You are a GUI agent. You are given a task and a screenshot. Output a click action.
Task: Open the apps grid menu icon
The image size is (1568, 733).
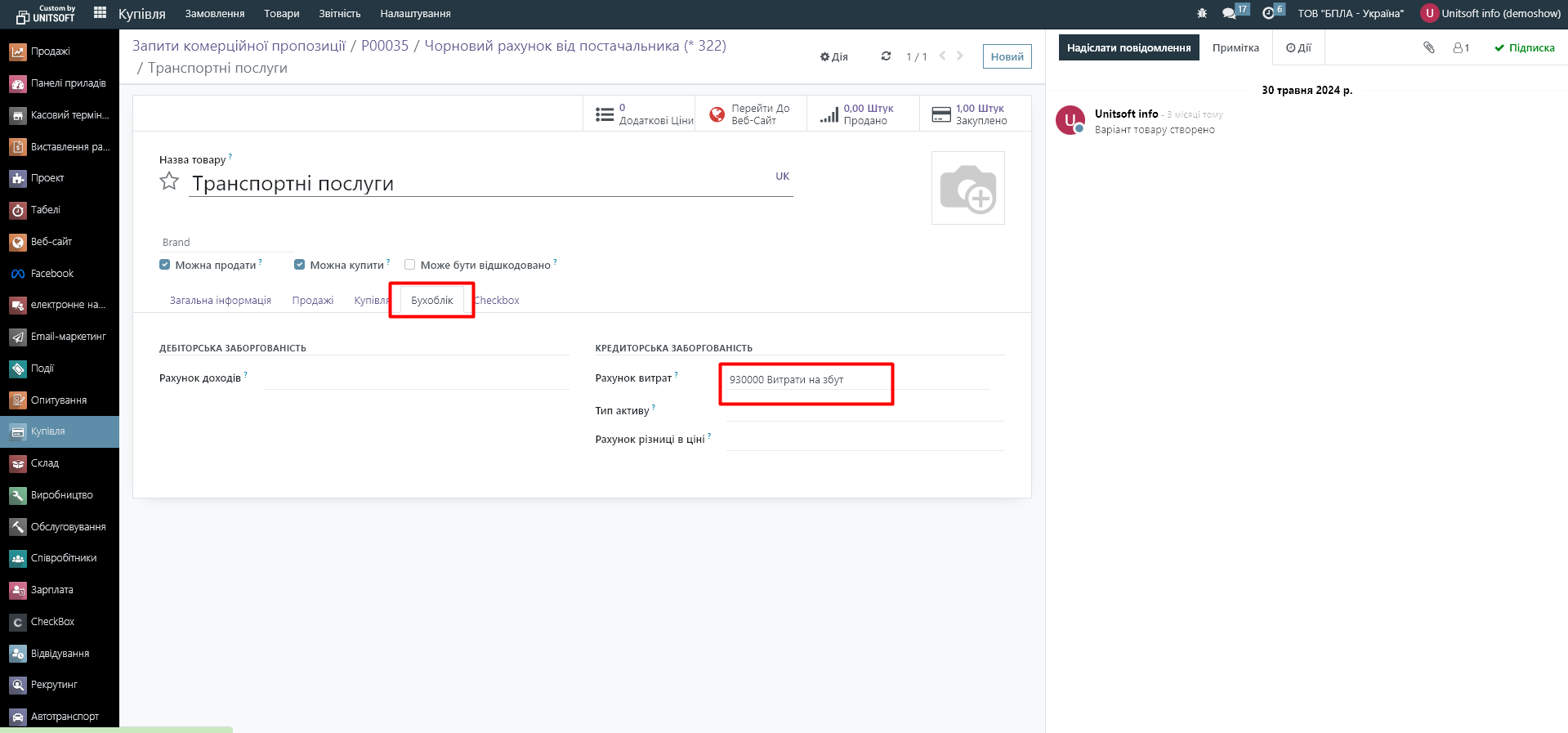(100, 13)
